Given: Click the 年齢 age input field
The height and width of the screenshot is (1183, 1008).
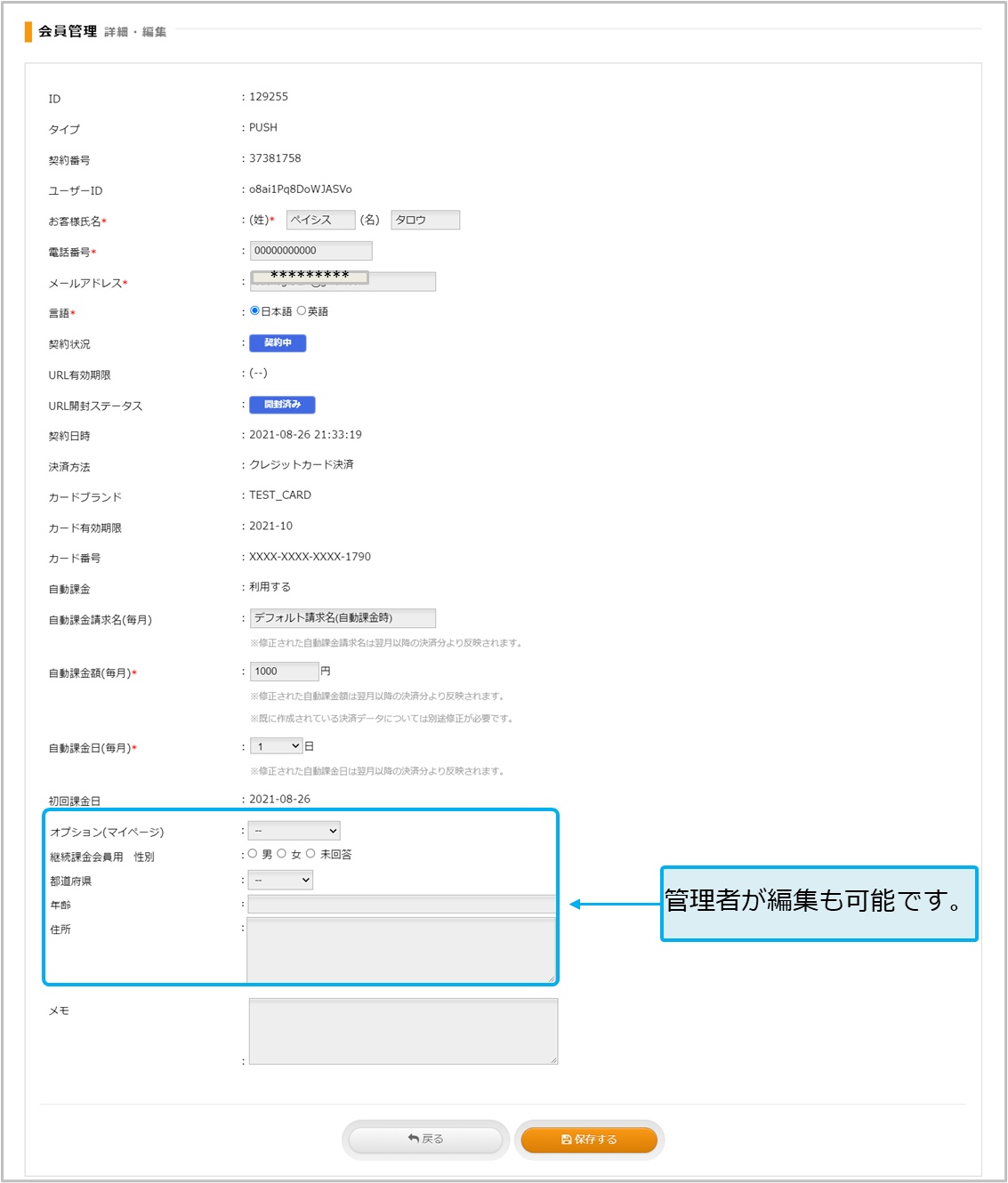Looking at the screenshot, I should pyautogui.click(x=401, y=905).
